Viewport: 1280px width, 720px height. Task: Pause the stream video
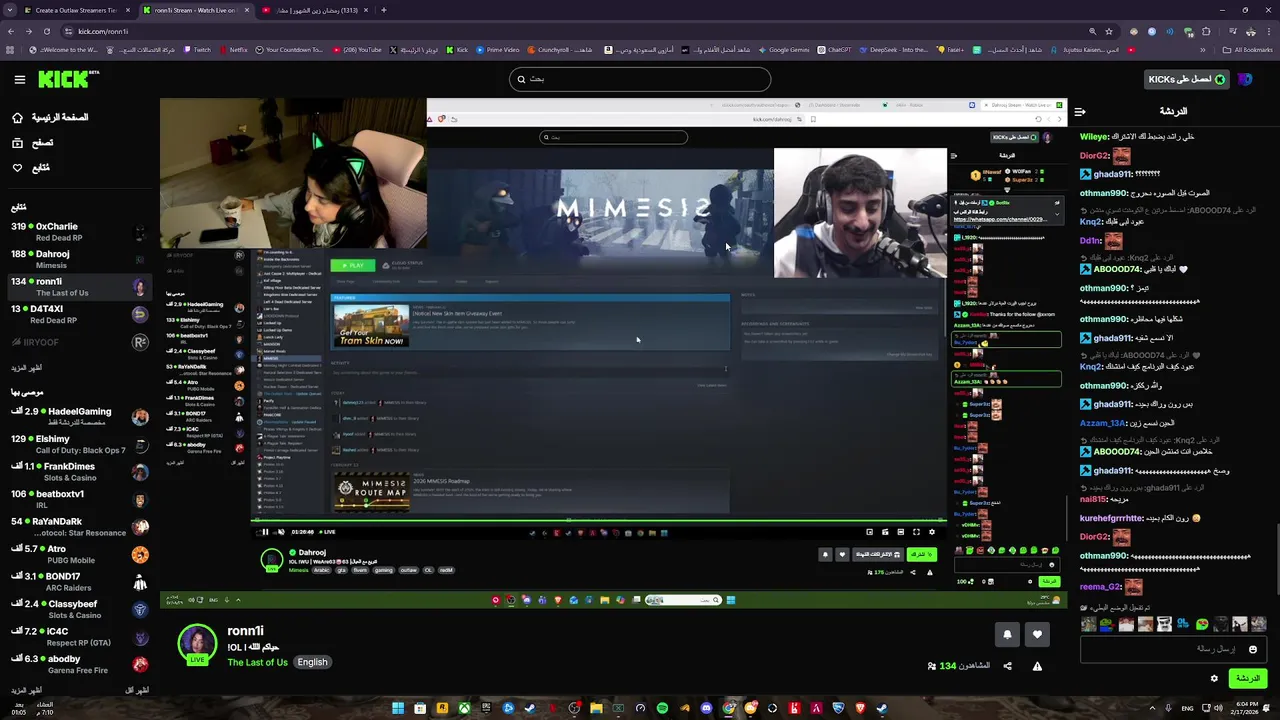click(x=265, y=532)
